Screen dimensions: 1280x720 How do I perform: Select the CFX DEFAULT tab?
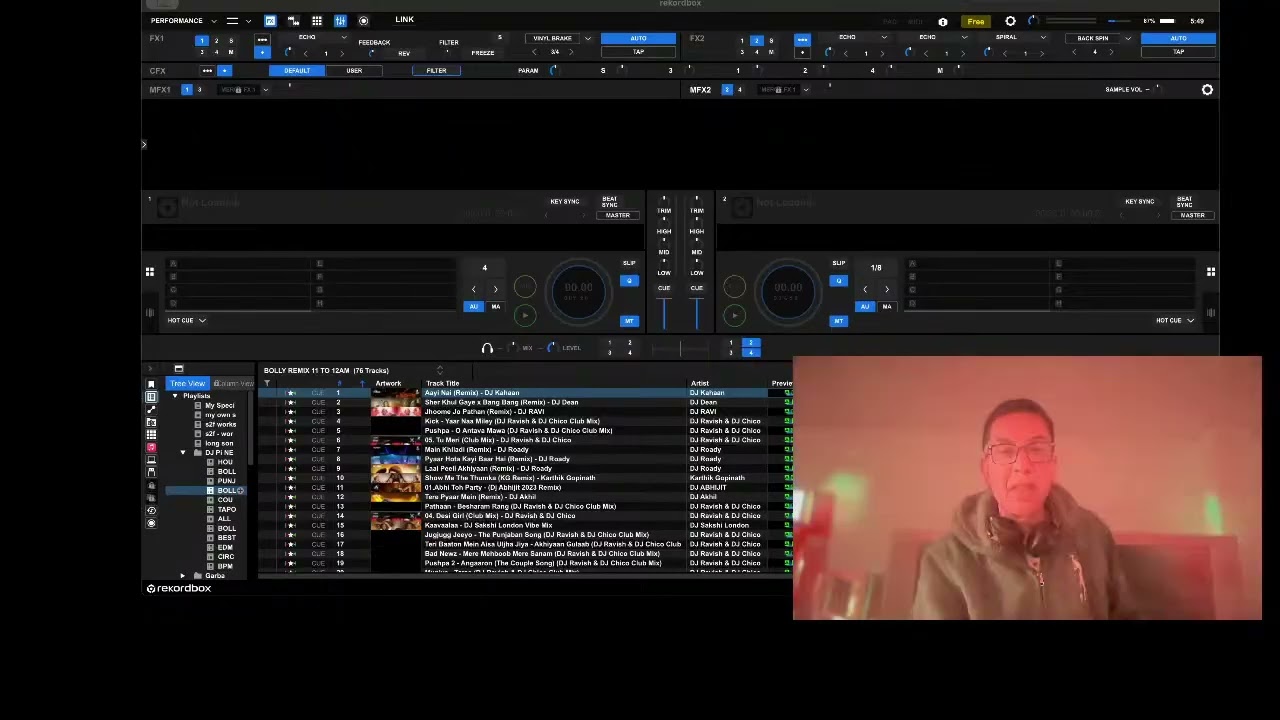297,71
